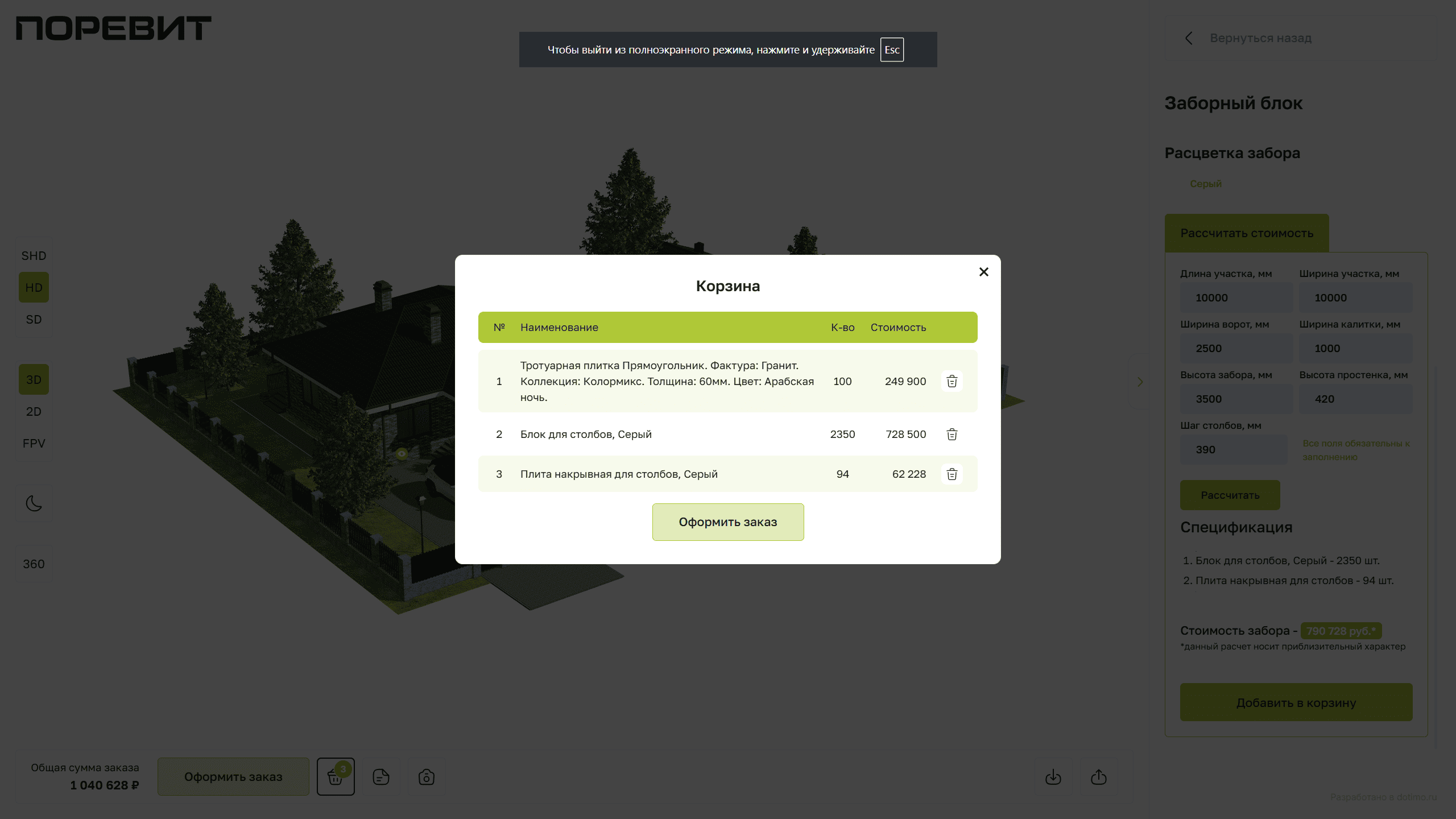Go back using the Вернуться назад chevron

(1189, 38)
